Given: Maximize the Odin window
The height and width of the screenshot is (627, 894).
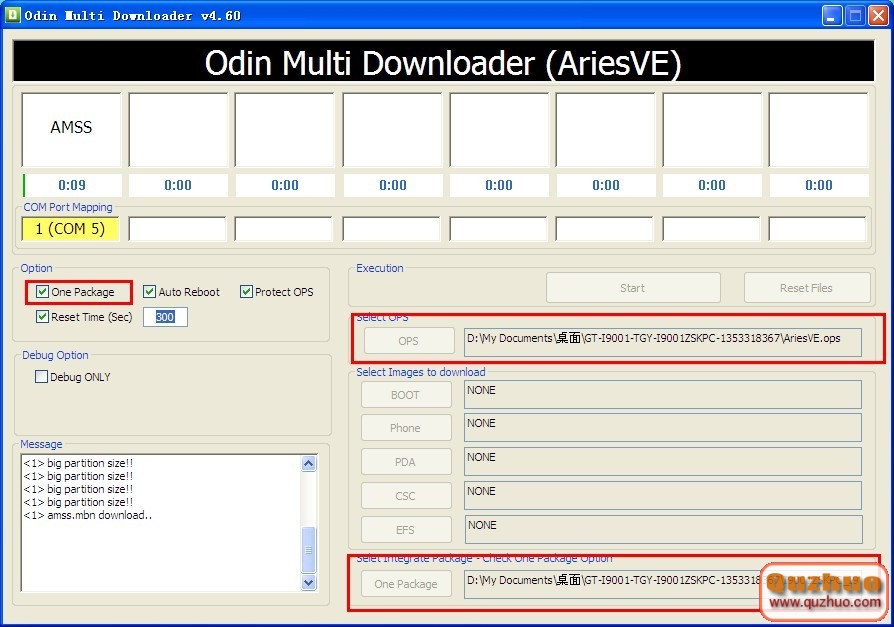Looking at the screenshot, I should coord(855,15).
